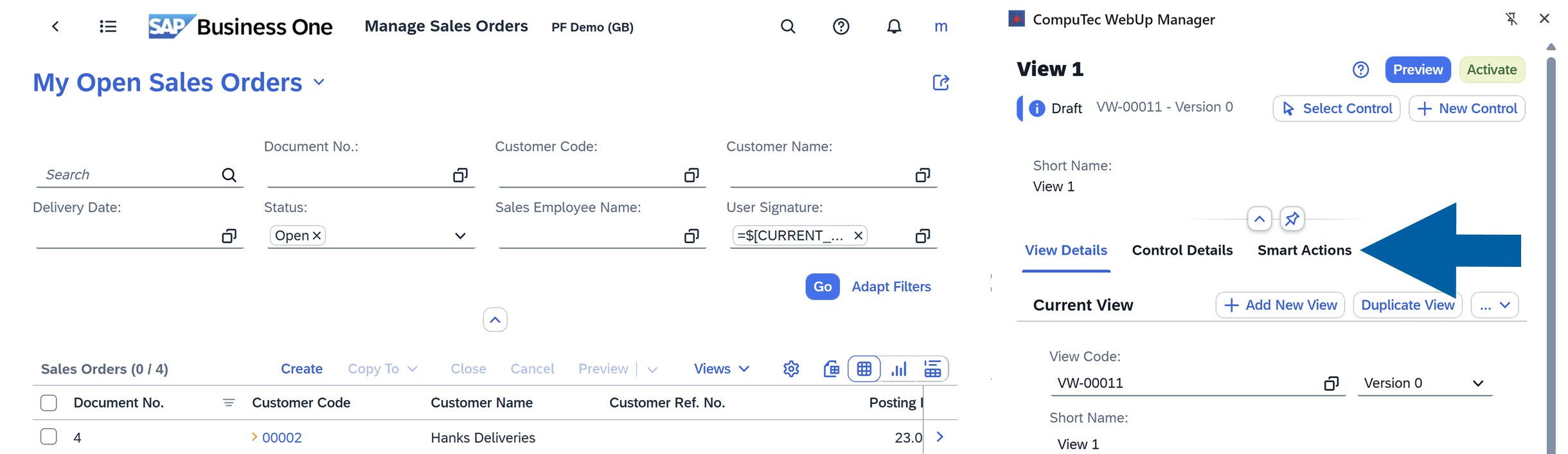Close the CompuTec WebUp Manager panel
The image size is (1568, 454).
pyautogui.click(x=1544, y=19)
